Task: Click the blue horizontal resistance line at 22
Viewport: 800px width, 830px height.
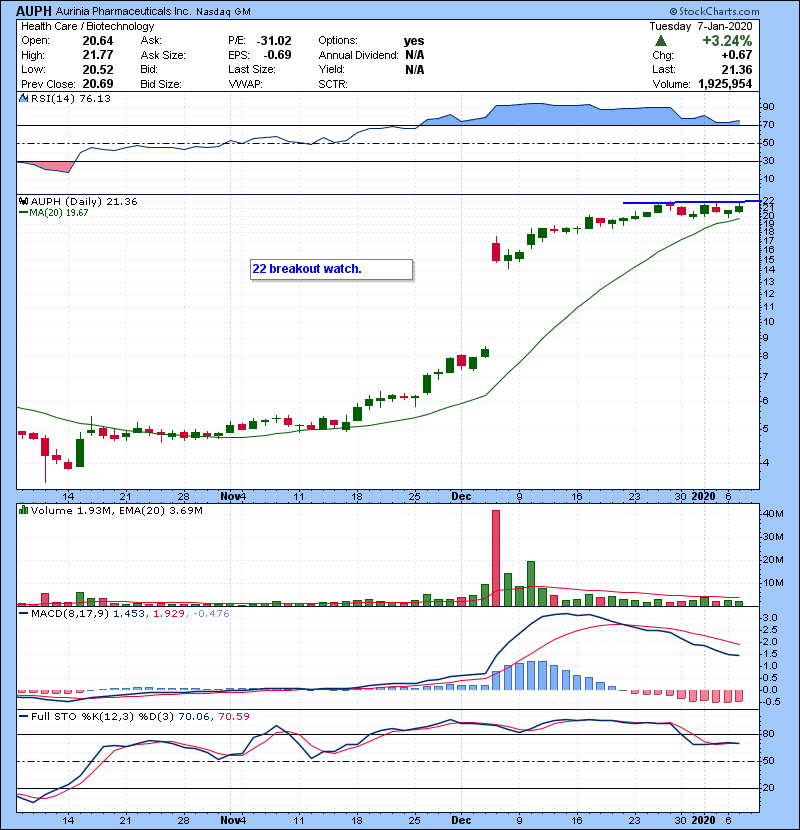Action: point(691,202)
